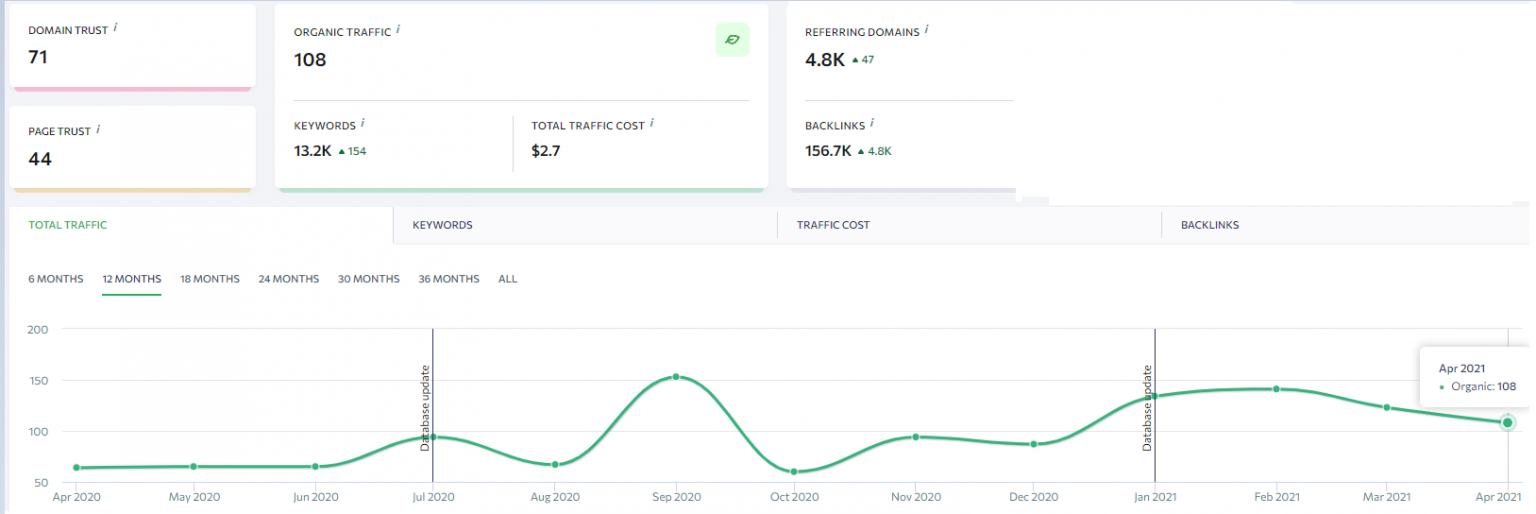The image size is (1536, 514).
Task: Click the Jan 2021 Database update marker
Action: pos(1147,408)
